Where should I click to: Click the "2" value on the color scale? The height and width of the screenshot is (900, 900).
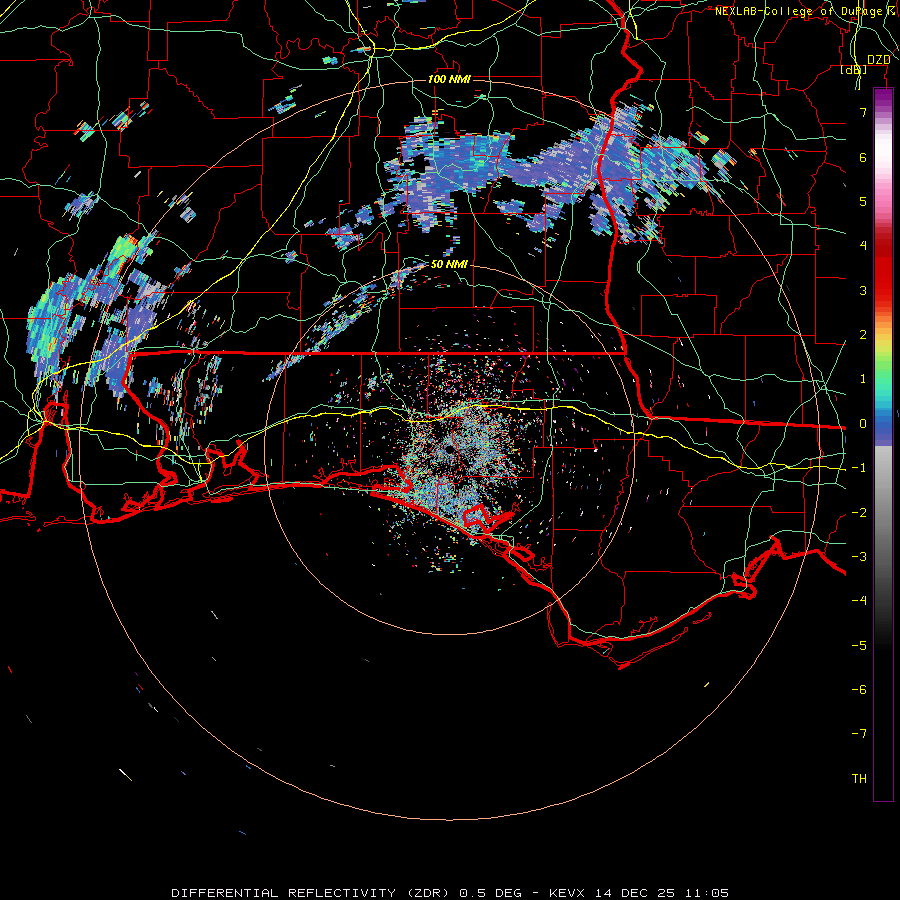[x=862, y=335]
